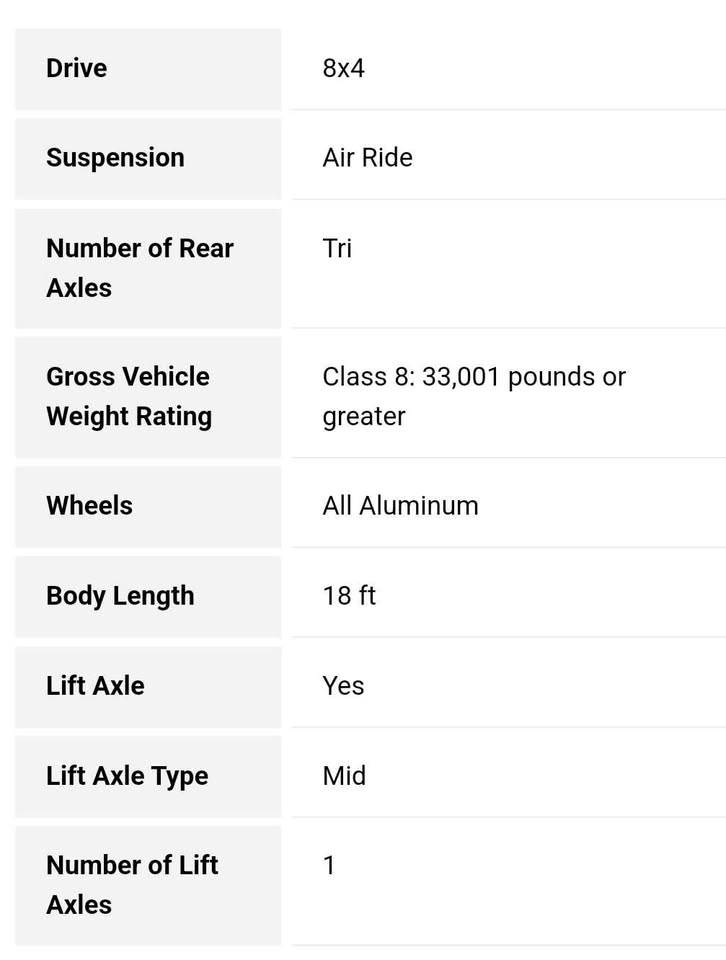
Task: Select the All Aluminum wheels value
Action: pos(400,506)
